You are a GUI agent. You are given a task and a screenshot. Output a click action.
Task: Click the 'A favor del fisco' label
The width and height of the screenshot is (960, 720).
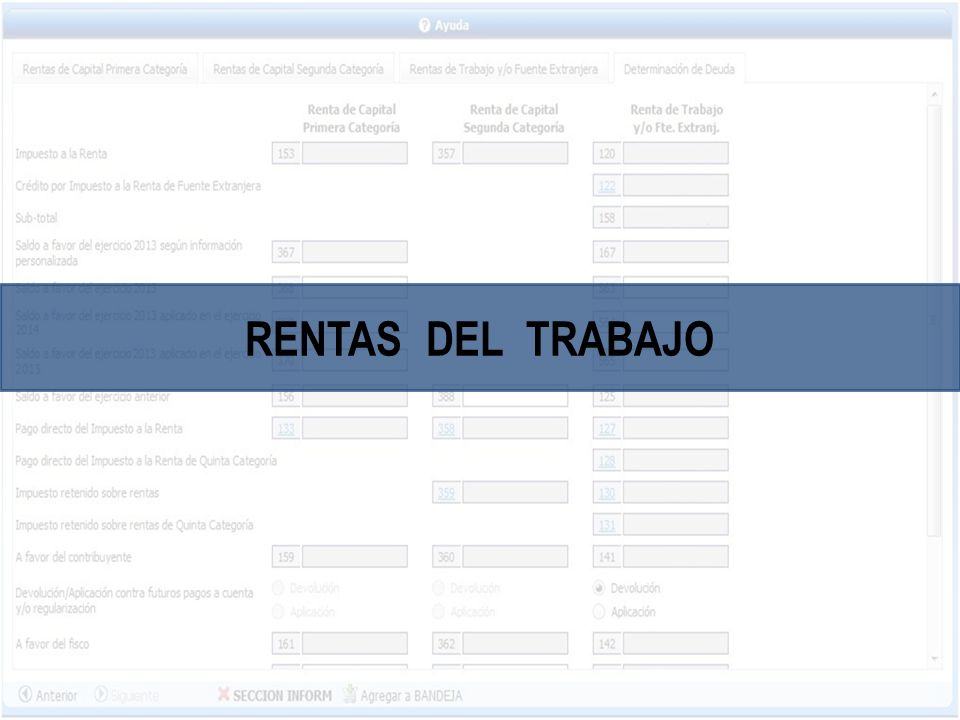pyautogui.click(x=52, y=644)
